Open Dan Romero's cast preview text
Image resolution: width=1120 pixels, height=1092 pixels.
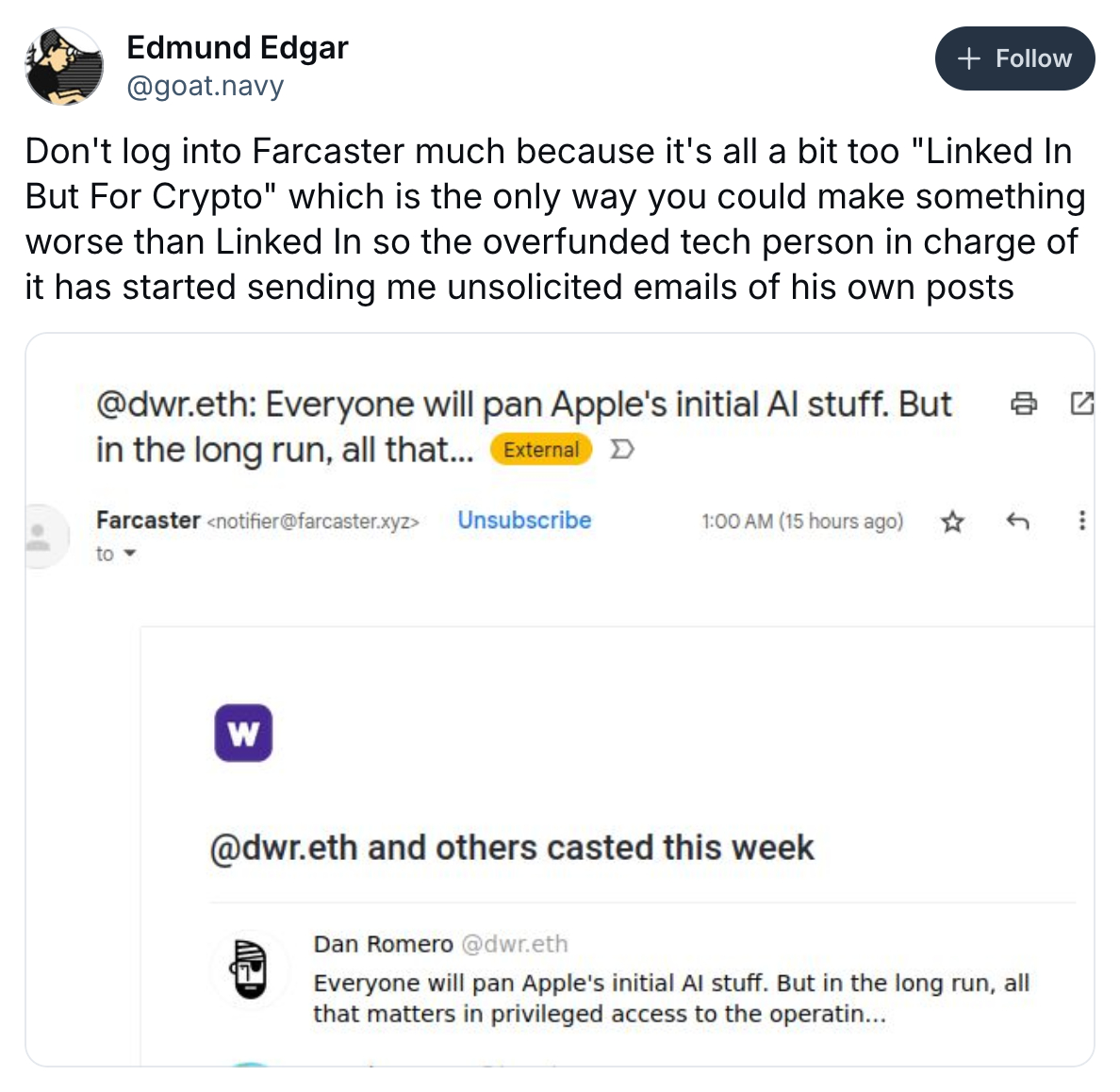(x=670, y=999)
